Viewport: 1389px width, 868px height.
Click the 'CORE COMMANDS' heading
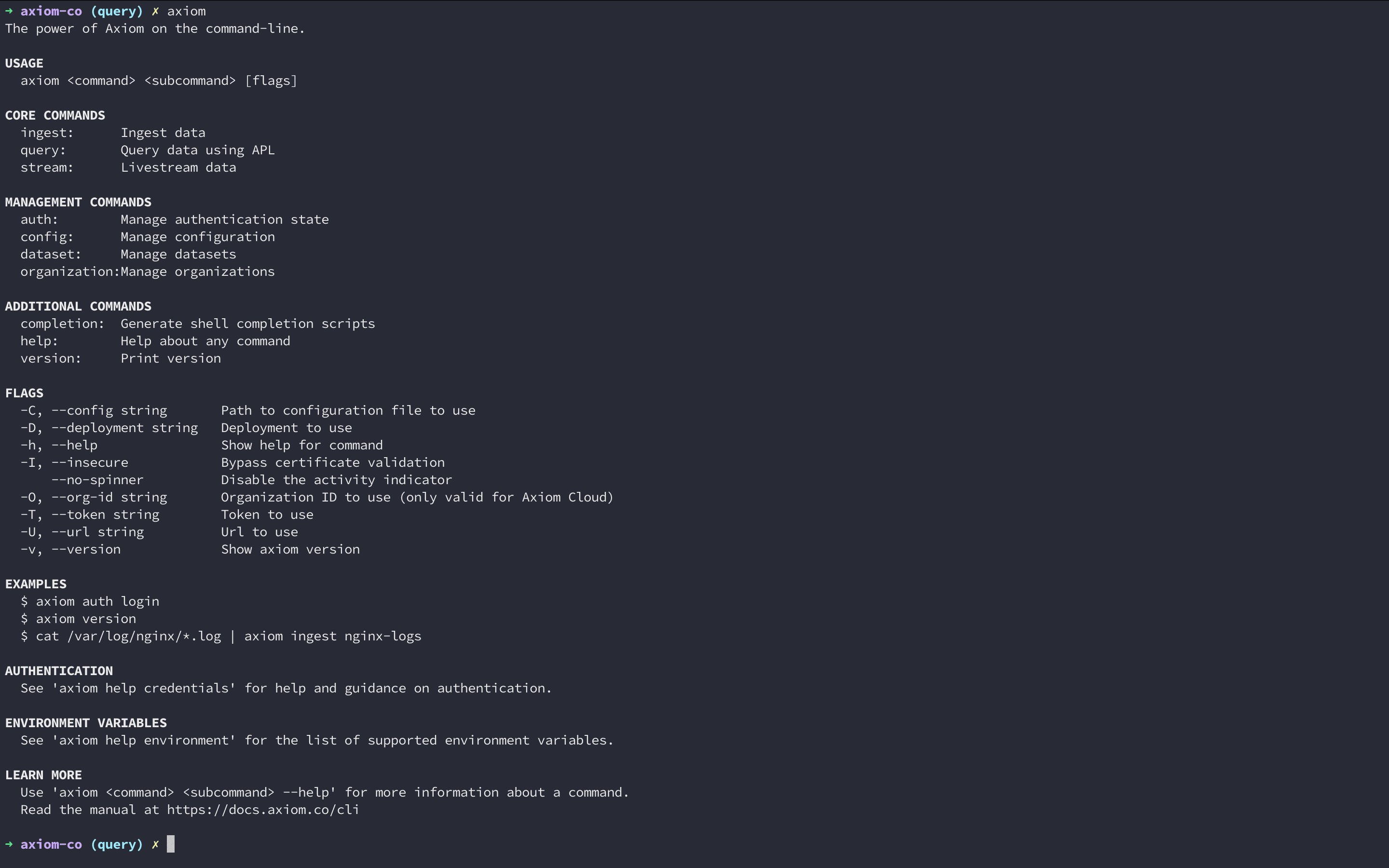[x=55, y=115]
